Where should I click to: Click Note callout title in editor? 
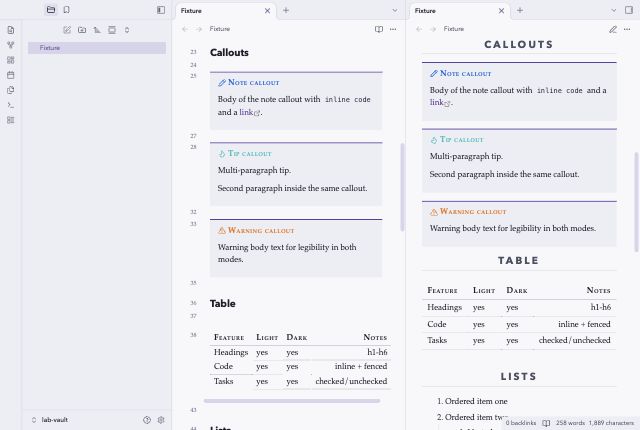tap(253, 82)
